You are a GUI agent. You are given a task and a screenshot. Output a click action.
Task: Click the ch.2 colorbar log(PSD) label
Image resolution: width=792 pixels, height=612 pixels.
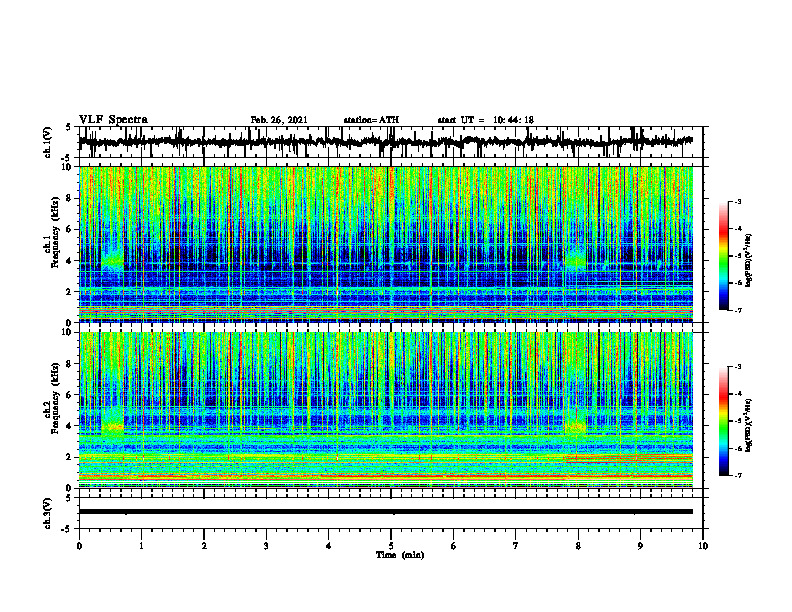coord(749,425)
